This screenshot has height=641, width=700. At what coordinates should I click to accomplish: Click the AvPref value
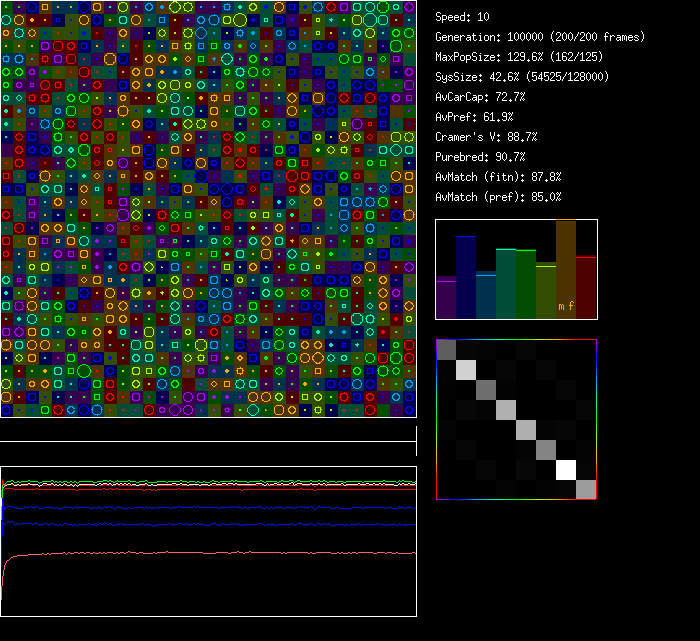click(x=474, y=117)
